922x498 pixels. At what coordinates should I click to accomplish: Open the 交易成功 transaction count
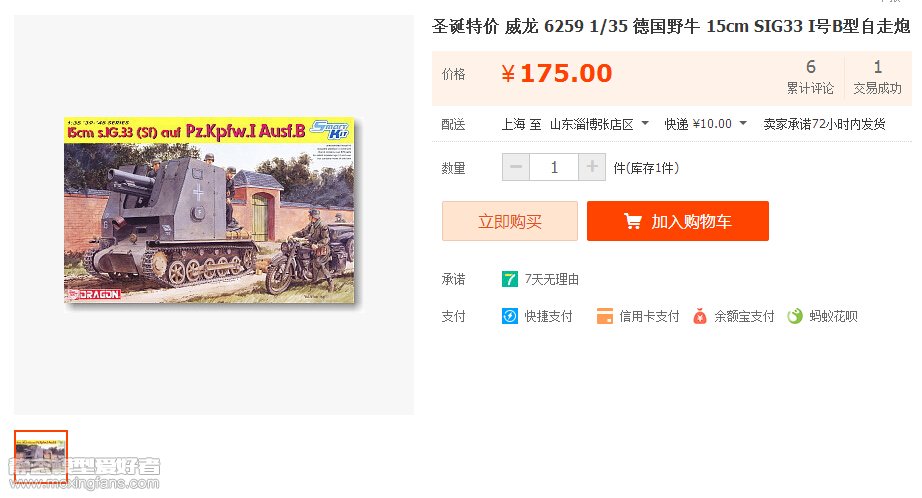(877, 77)
